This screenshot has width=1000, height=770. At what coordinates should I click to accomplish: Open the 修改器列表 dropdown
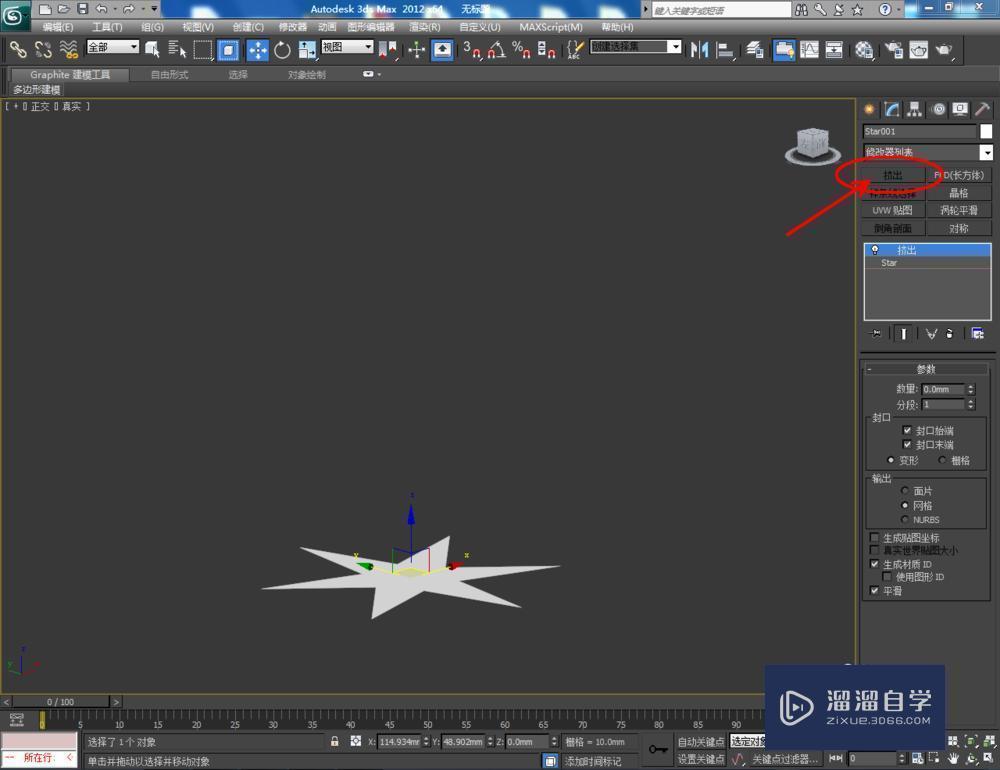[x=986, y=152]
